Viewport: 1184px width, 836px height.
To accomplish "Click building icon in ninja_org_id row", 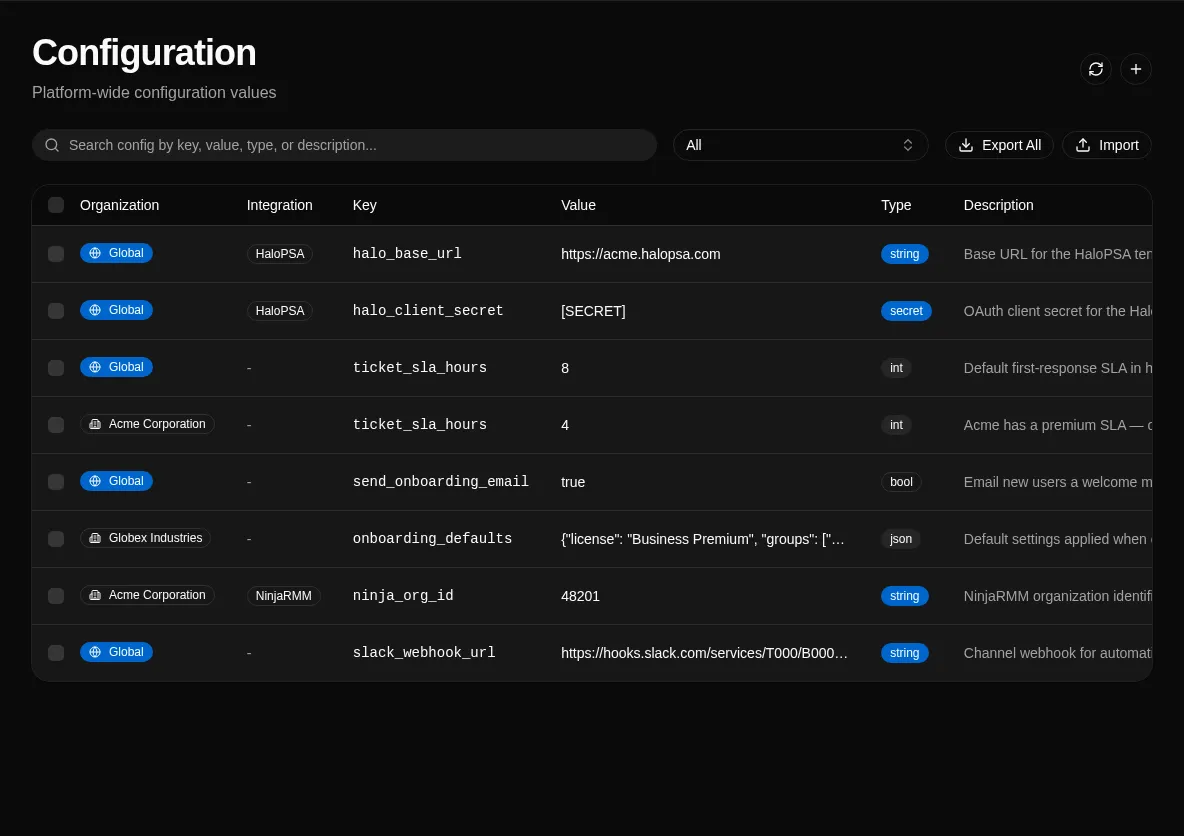I will 95,595.
